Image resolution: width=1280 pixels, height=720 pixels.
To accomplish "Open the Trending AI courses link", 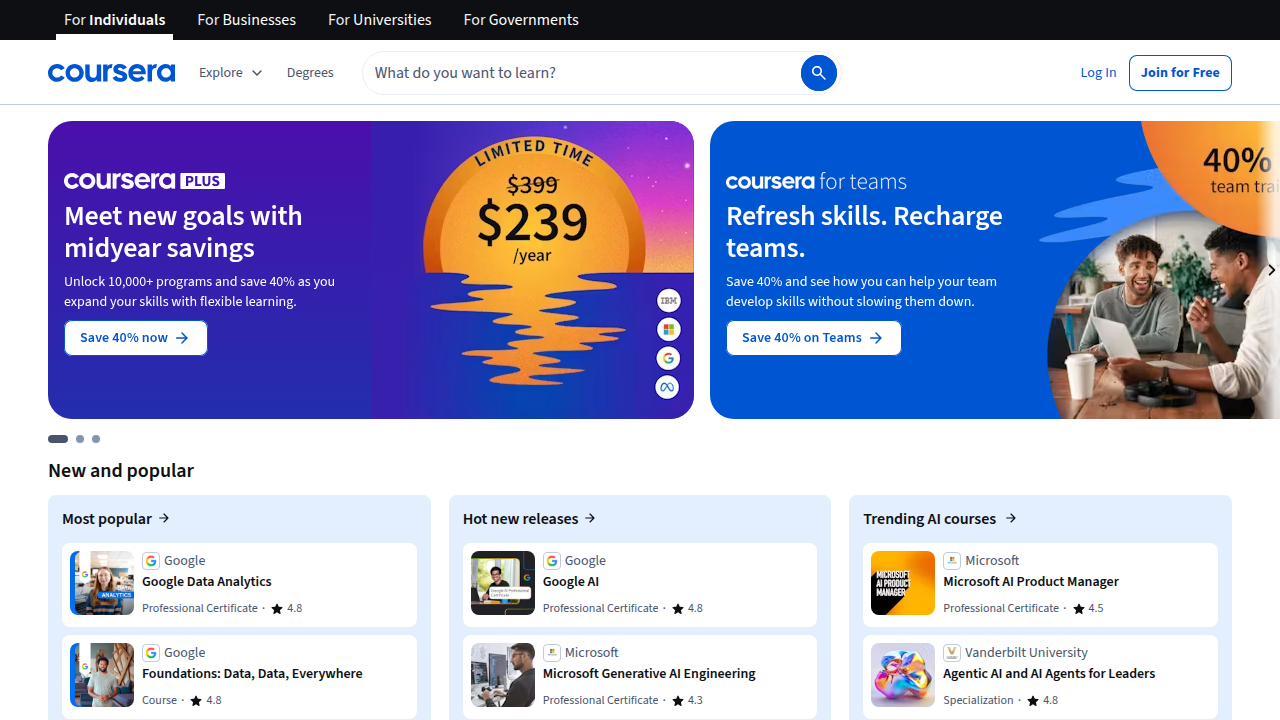I will pos(940,518).
